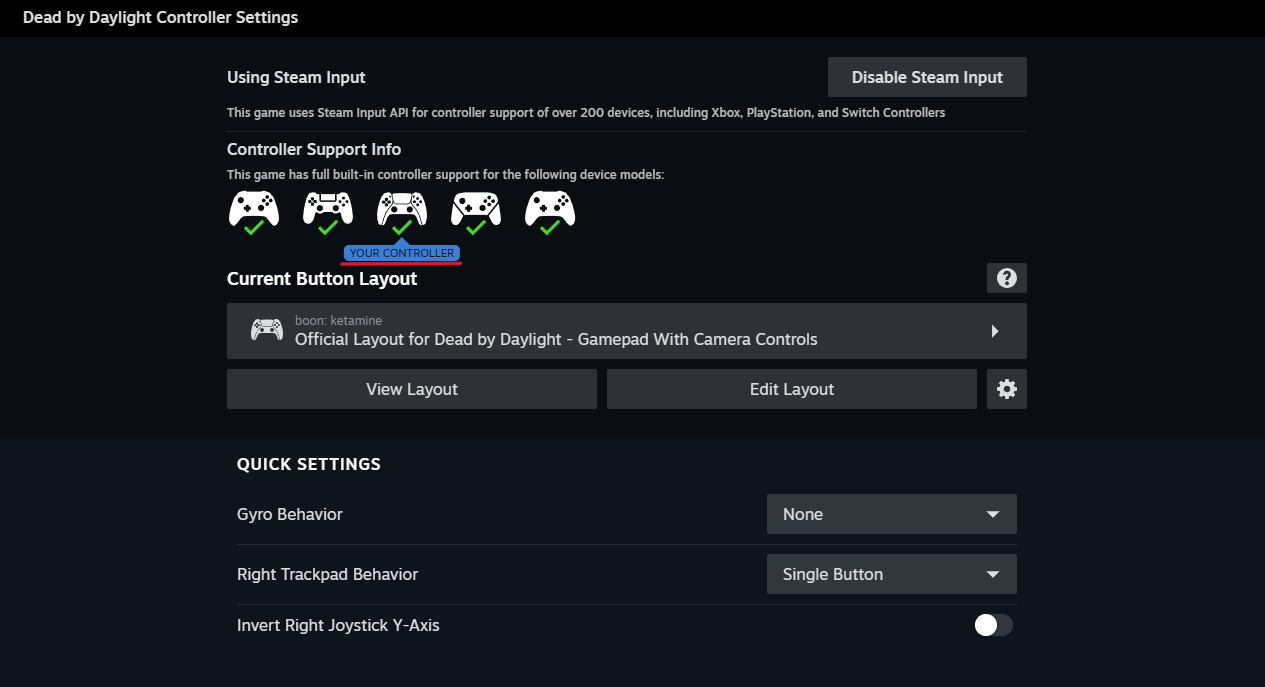
Task: Click Disable Steam Input button
Action: (x=927, y=77)
